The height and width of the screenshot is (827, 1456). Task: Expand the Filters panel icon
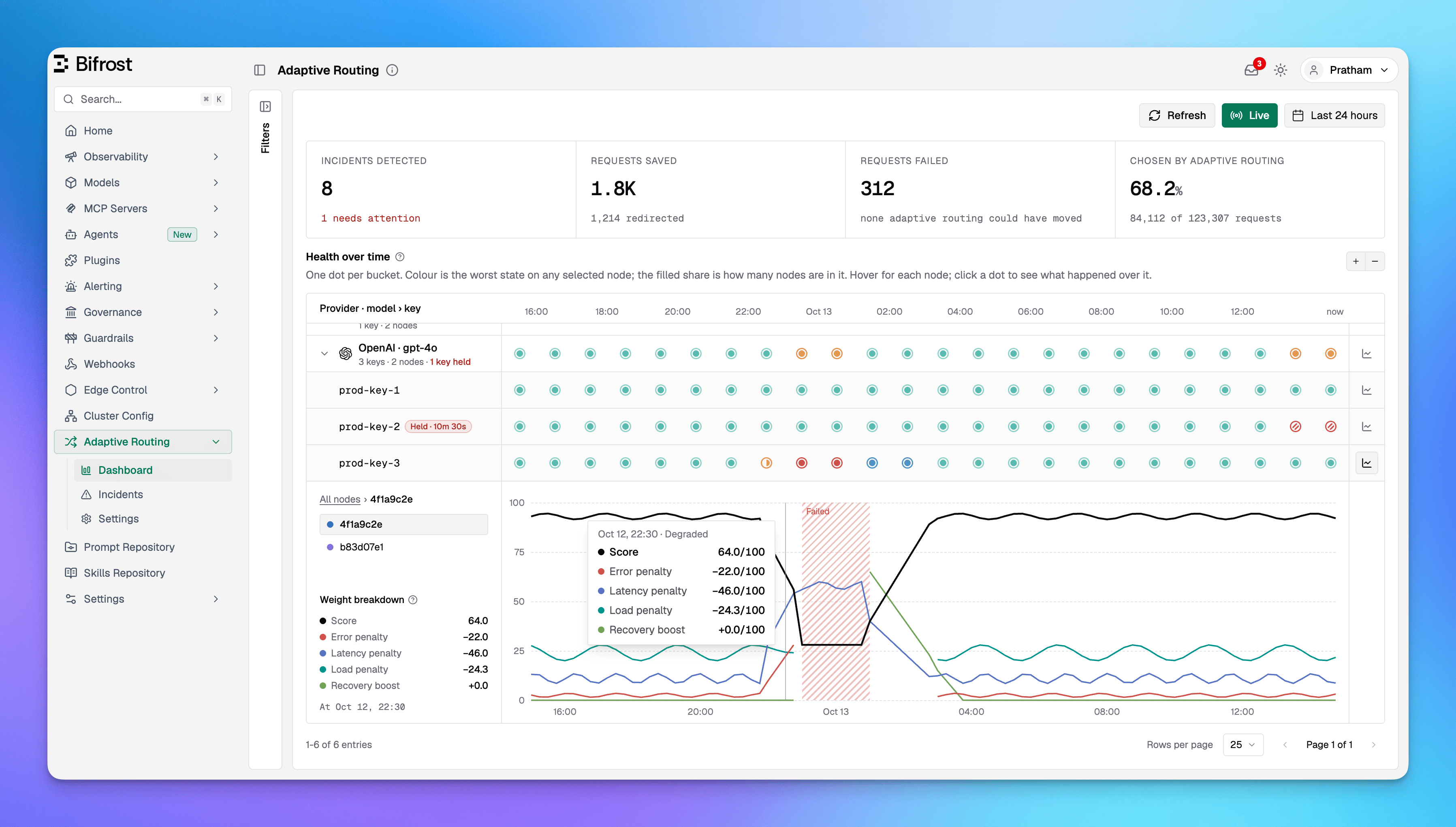(x=265, y=106)
